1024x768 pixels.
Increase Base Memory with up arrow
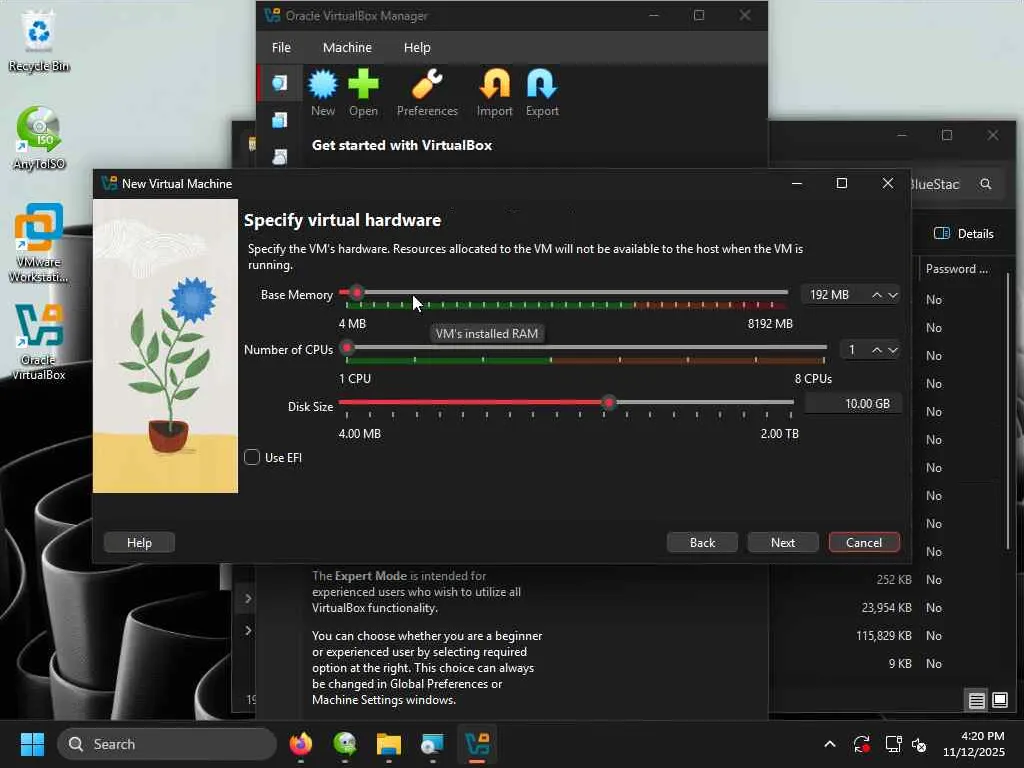(x=876, y=295)
